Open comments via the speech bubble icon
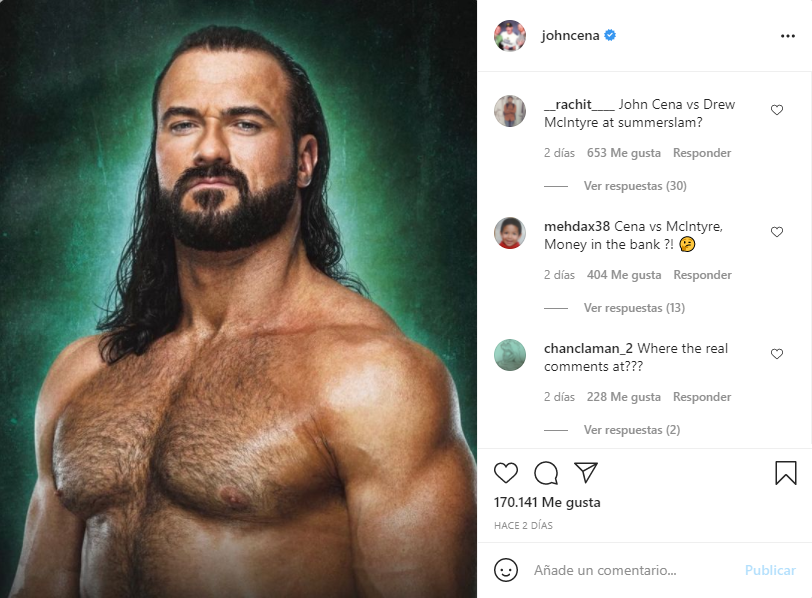Viewport: 812px width, 598px height. 545,473
